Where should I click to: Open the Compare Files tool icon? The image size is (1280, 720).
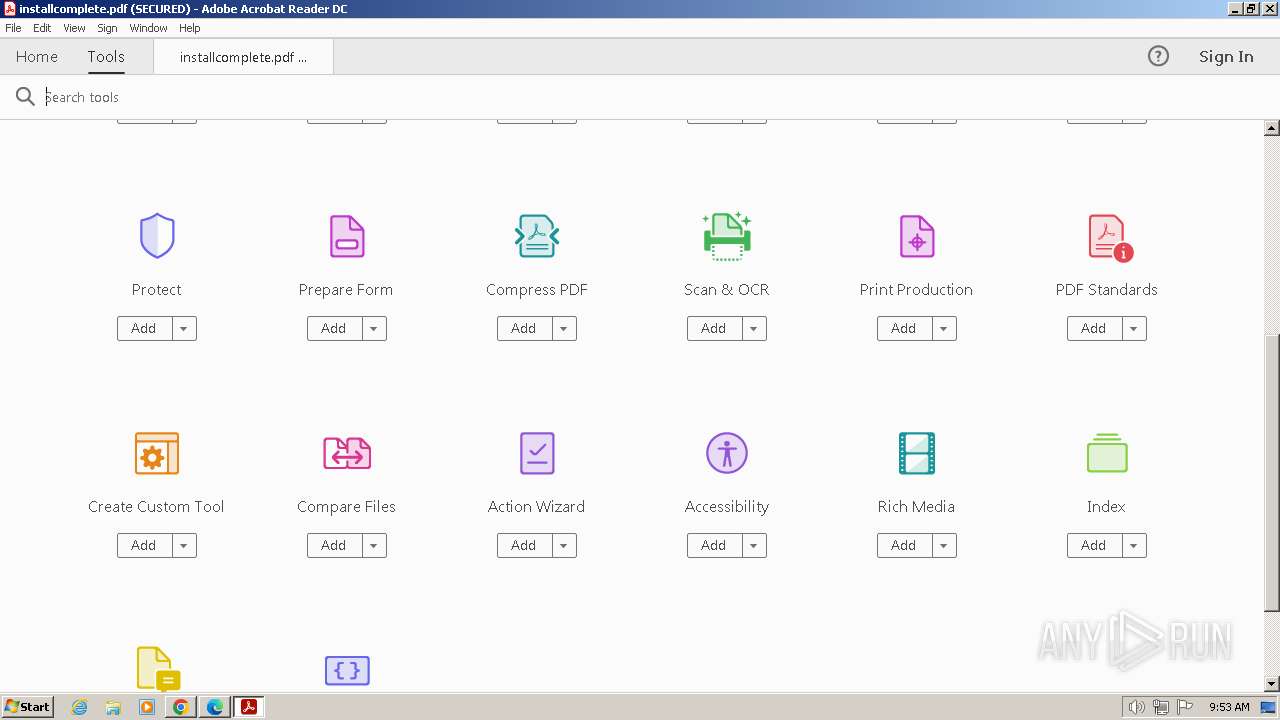point(347,453)
